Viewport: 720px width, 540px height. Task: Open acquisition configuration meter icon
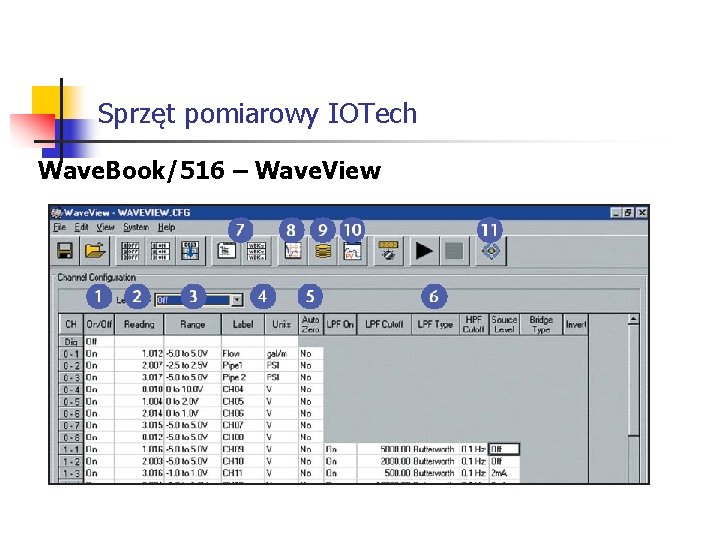[x=388, y=251]
